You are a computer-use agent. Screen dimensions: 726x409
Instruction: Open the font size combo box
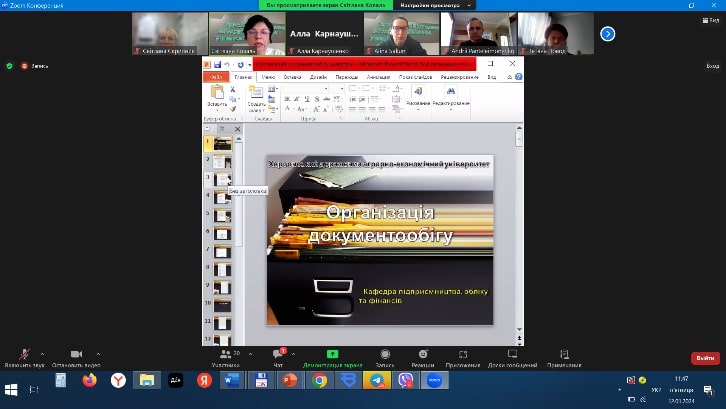(x=337, y=88)
